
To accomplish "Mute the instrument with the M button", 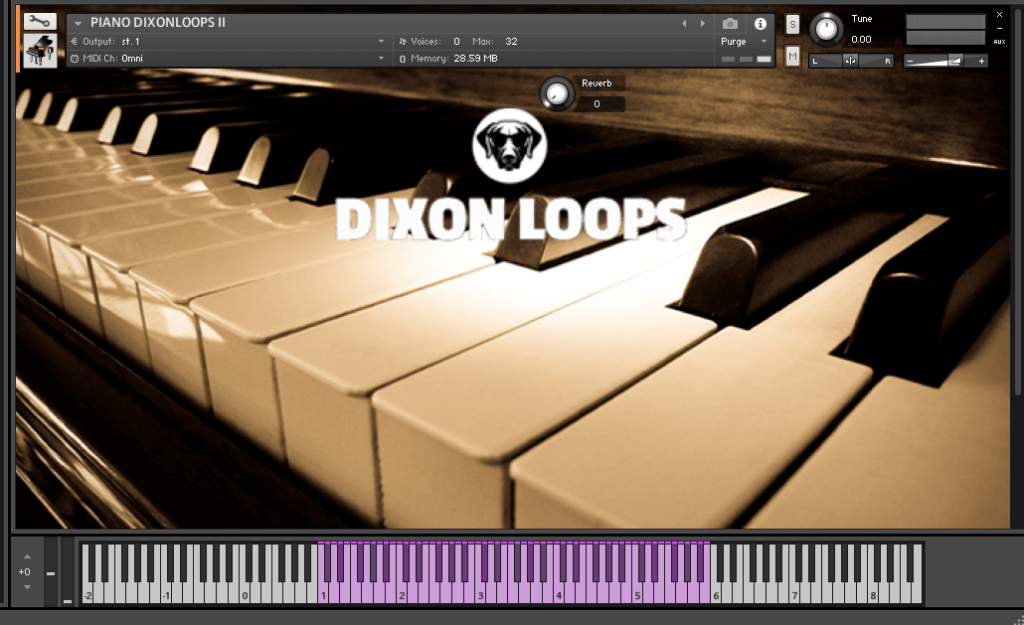I will click(792, 57).
